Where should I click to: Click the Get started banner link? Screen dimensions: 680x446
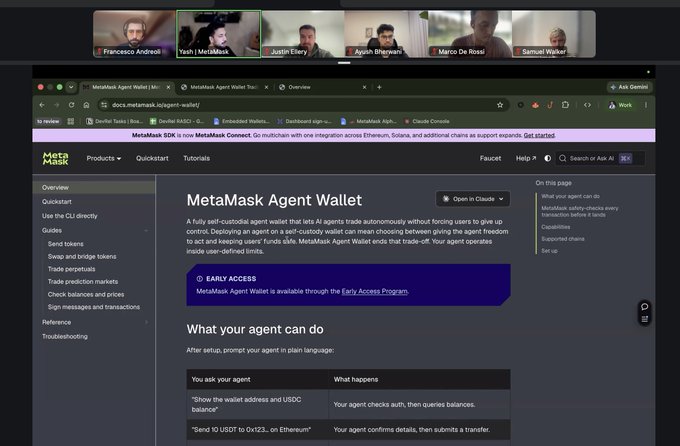coord(539,135)
